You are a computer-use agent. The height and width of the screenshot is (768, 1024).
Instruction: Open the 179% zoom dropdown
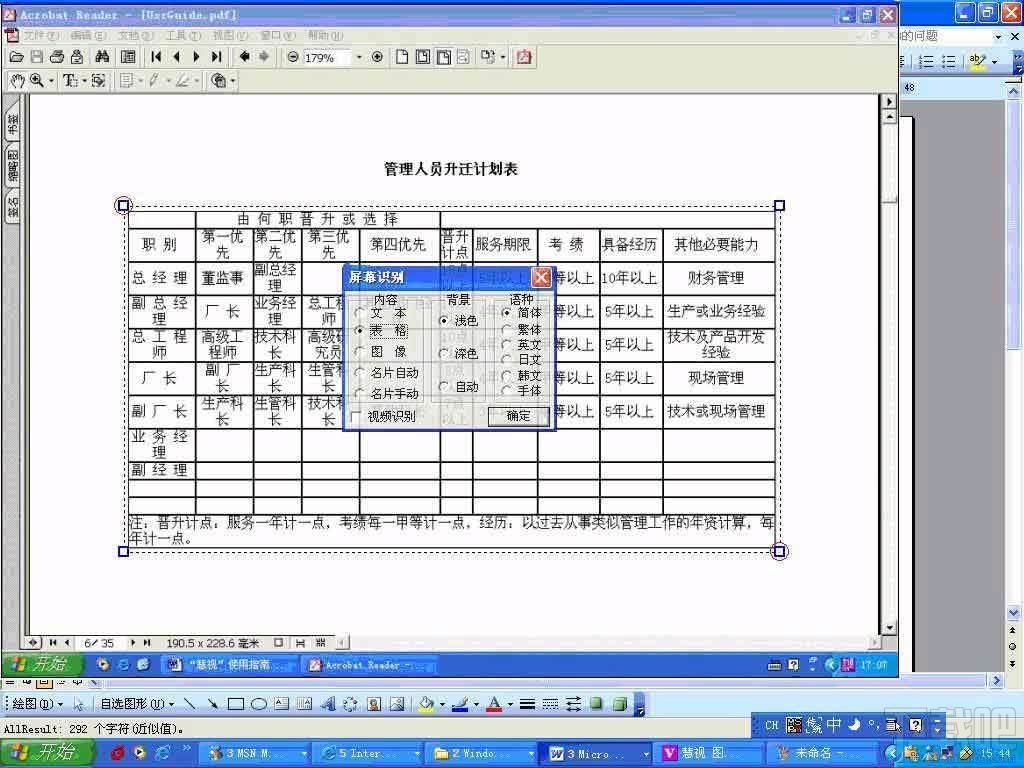[x=357, y=57]
